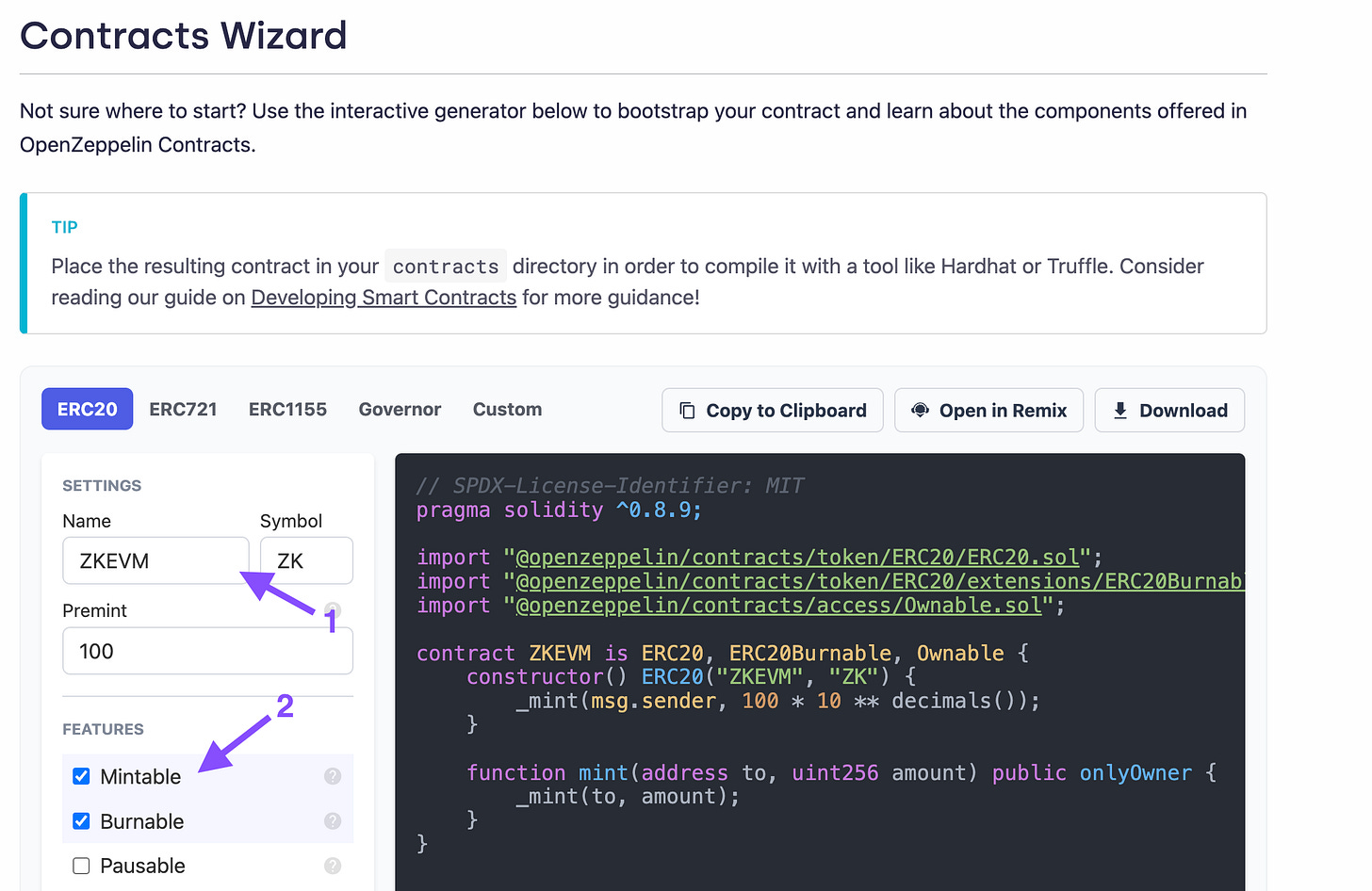Uncheck the Mintable checkbox
The image size is (1372, 891).
pos(81,776)
